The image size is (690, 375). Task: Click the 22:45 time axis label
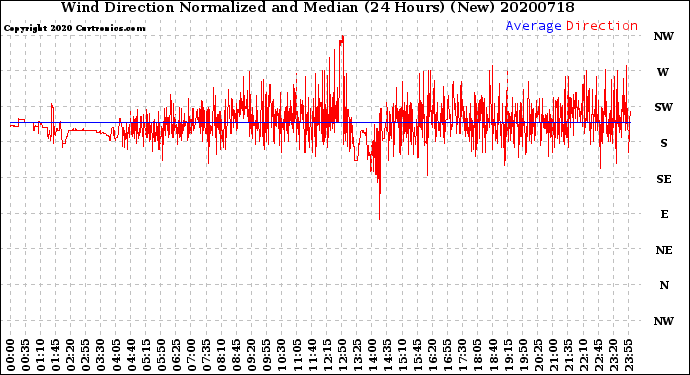point(598,355)
